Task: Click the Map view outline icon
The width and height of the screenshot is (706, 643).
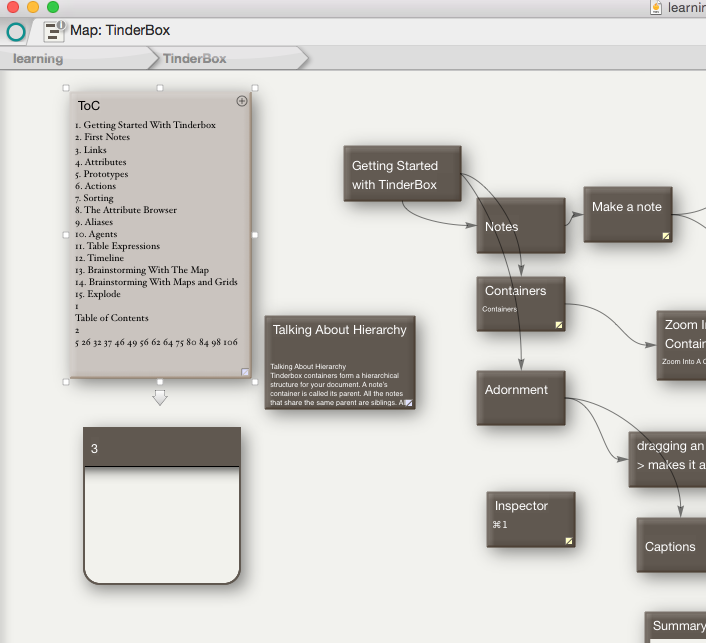Action: click(x=54, y=31)
